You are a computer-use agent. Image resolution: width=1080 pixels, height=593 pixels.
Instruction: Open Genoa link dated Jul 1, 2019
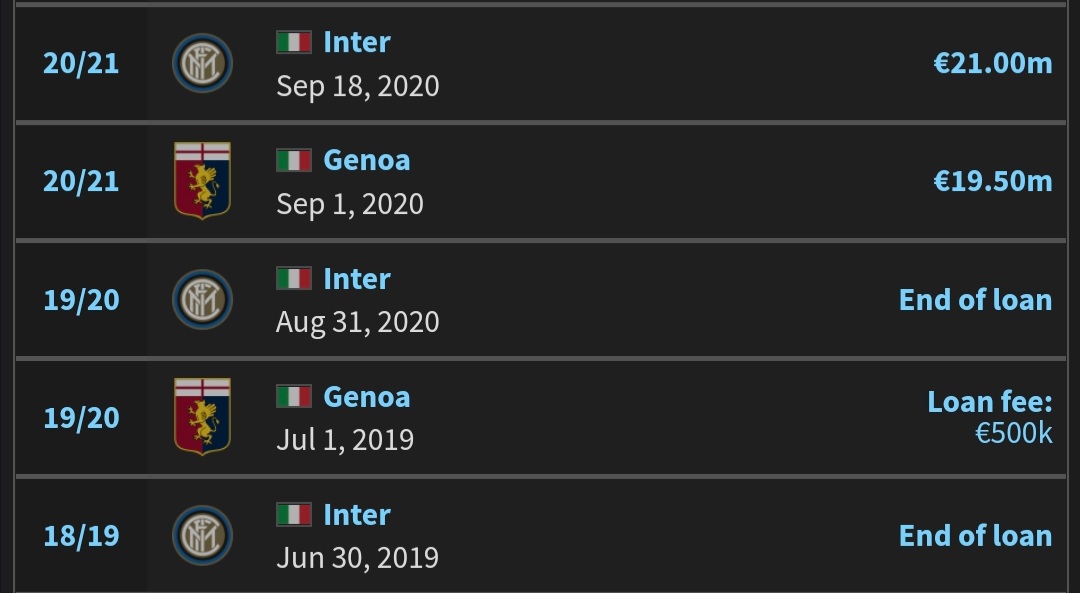tap(366, 397)
